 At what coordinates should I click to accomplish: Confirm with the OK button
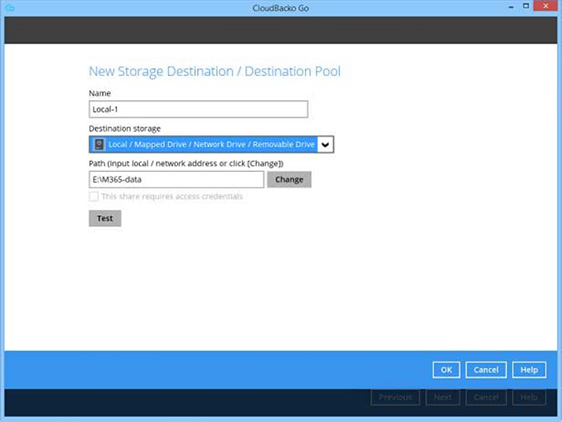click(446, 370)
